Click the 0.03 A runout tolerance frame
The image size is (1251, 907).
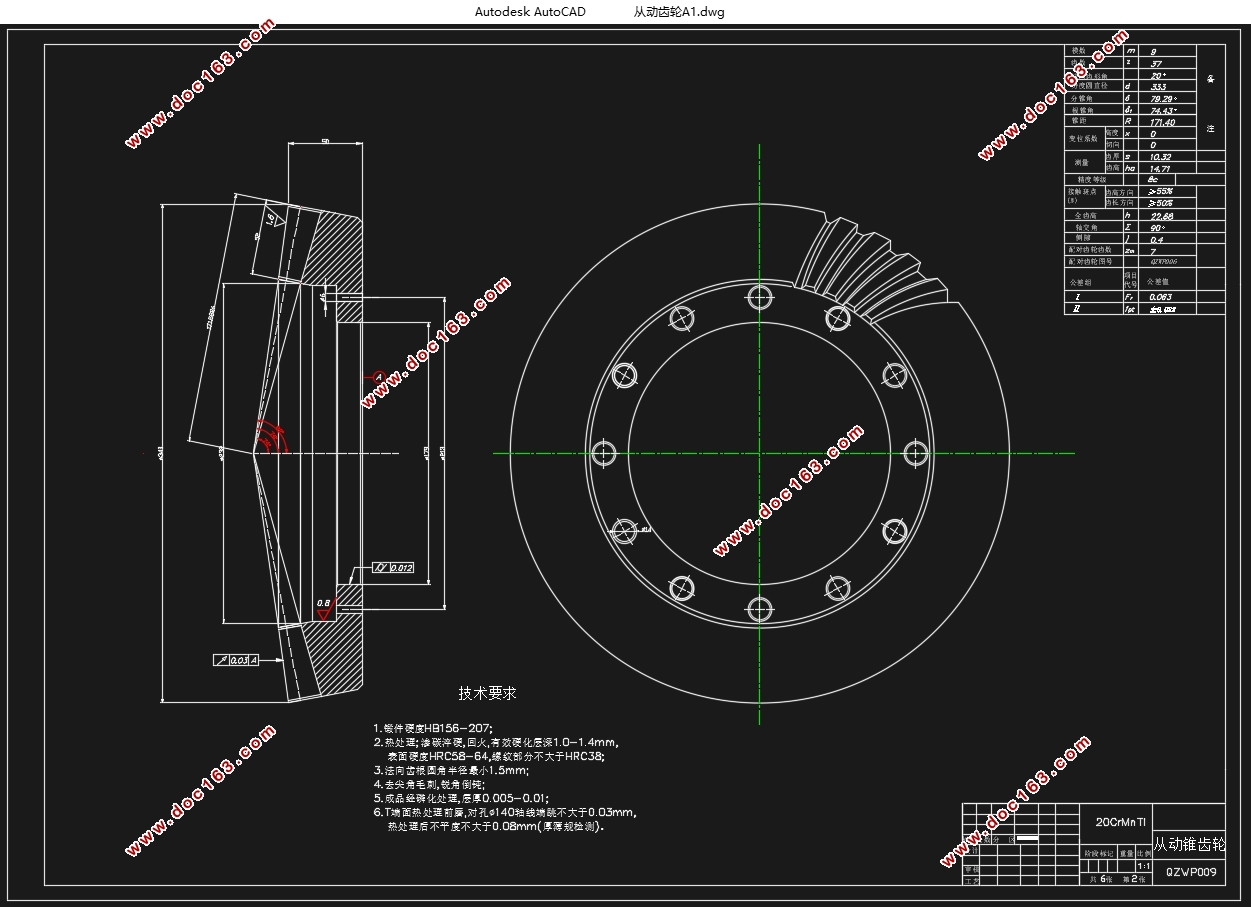(236, 660)
